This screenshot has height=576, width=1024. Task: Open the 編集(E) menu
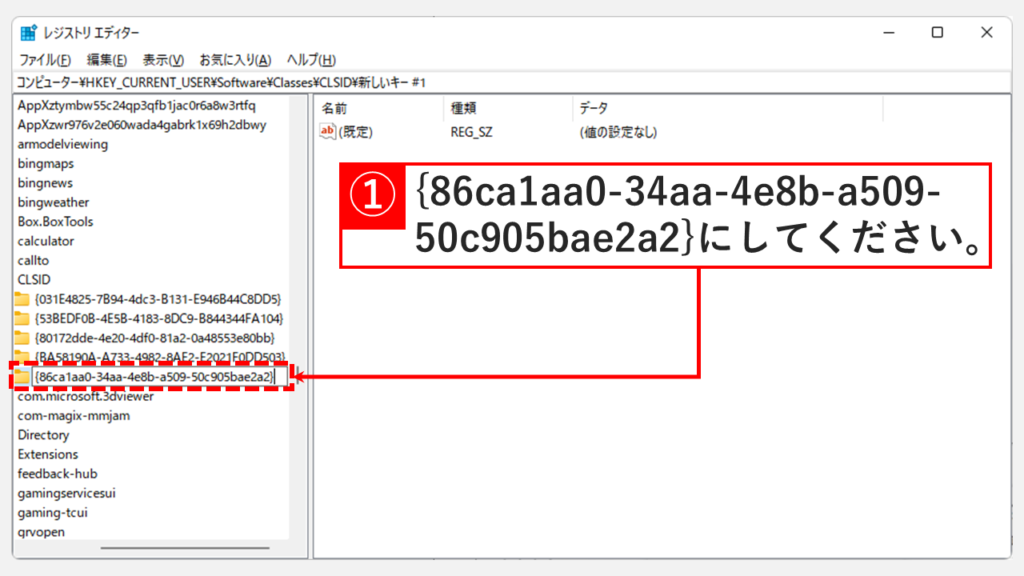pos(106,60)
